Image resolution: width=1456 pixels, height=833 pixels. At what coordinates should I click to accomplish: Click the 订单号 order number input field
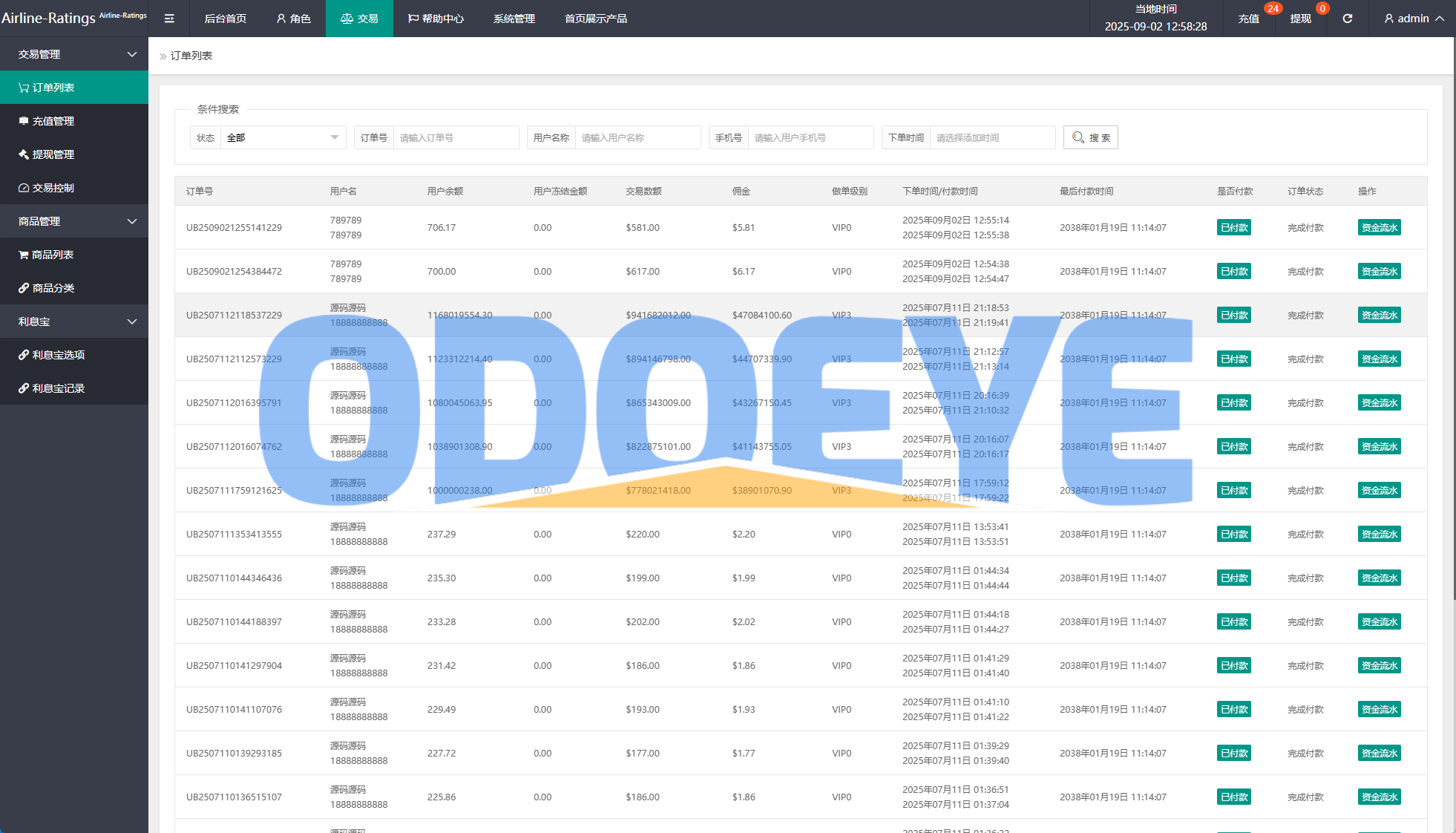click(455, 137)
